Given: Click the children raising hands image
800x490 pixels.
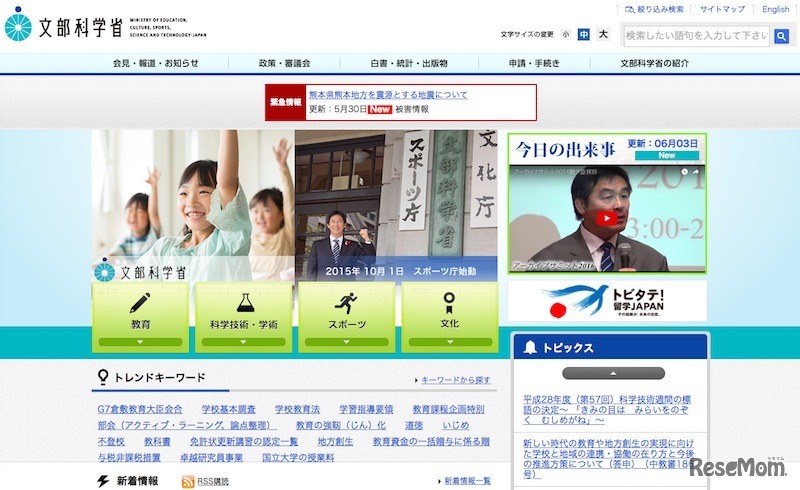Looking at the screenshot, I should pos(193,205).
